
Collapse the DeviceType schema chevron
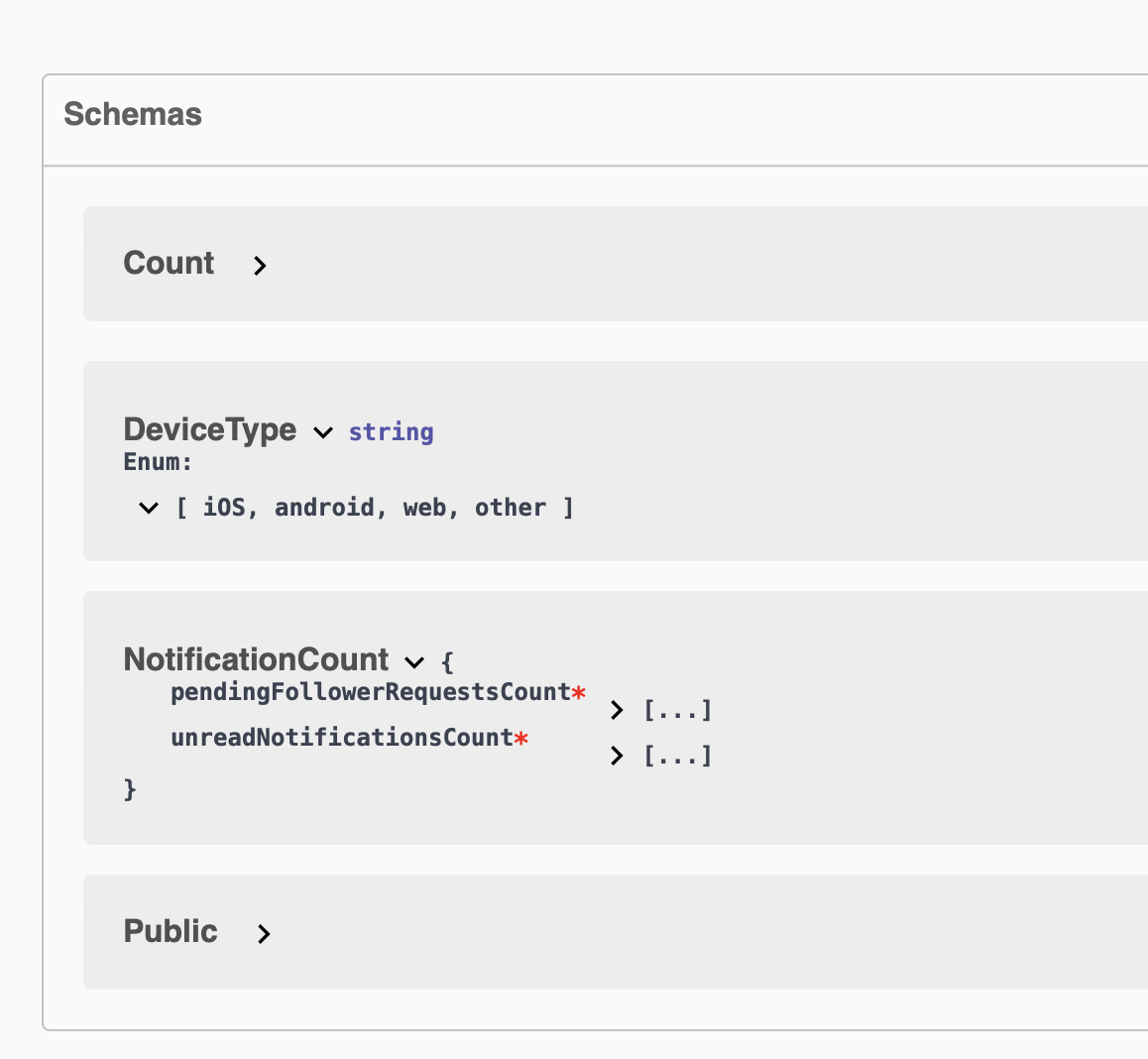[323, 432]
